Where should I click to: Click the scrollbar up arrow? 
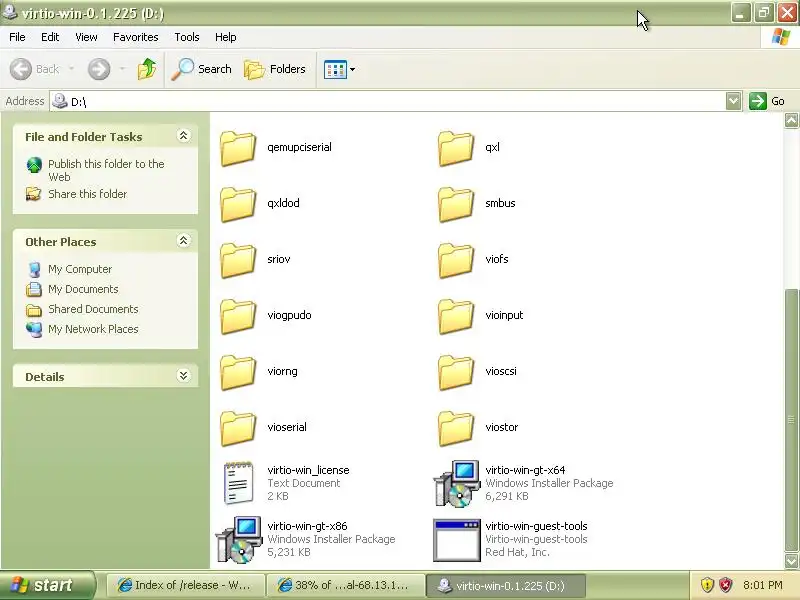(791, 120)
